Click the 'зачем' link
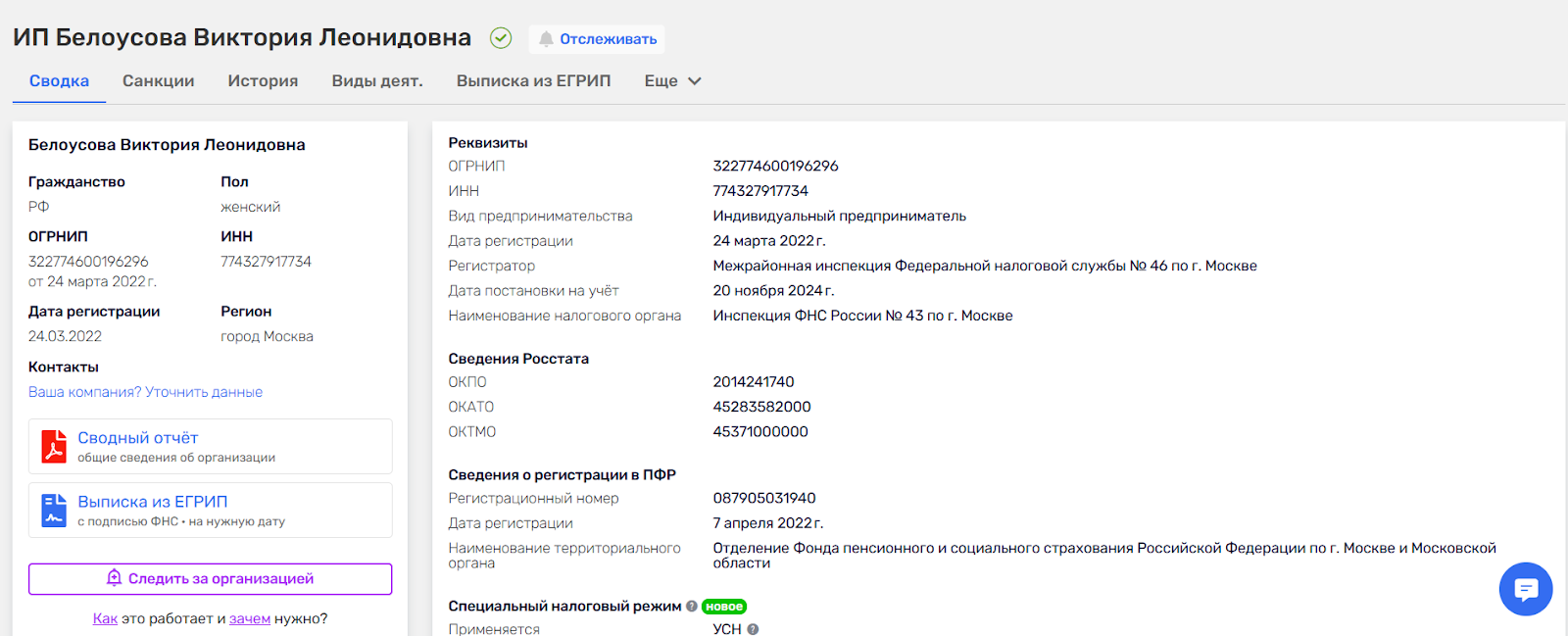The width and height of the screenshot is (1568, 636). 249,619
